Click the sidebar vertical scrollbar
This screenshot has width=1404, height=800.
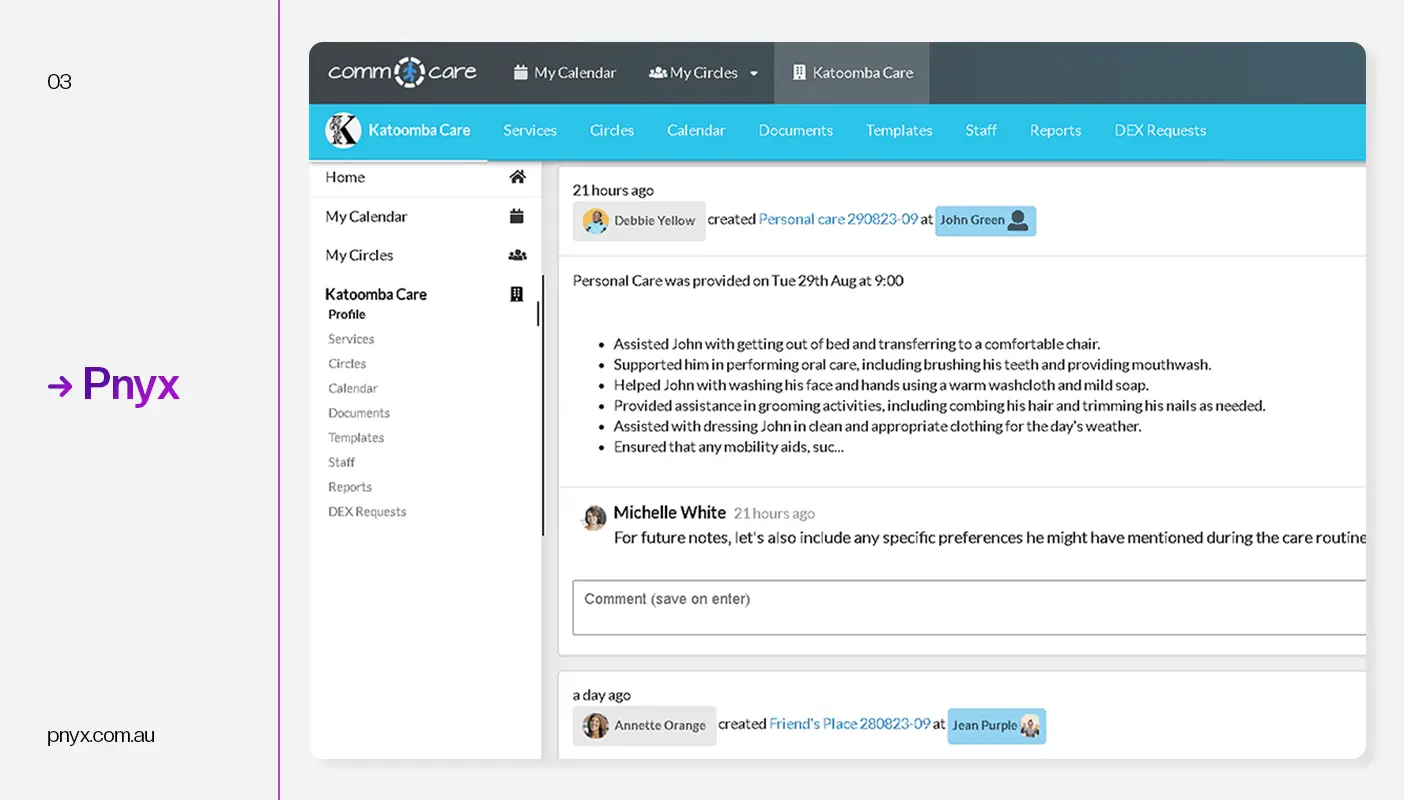click(x=543, y=405)
